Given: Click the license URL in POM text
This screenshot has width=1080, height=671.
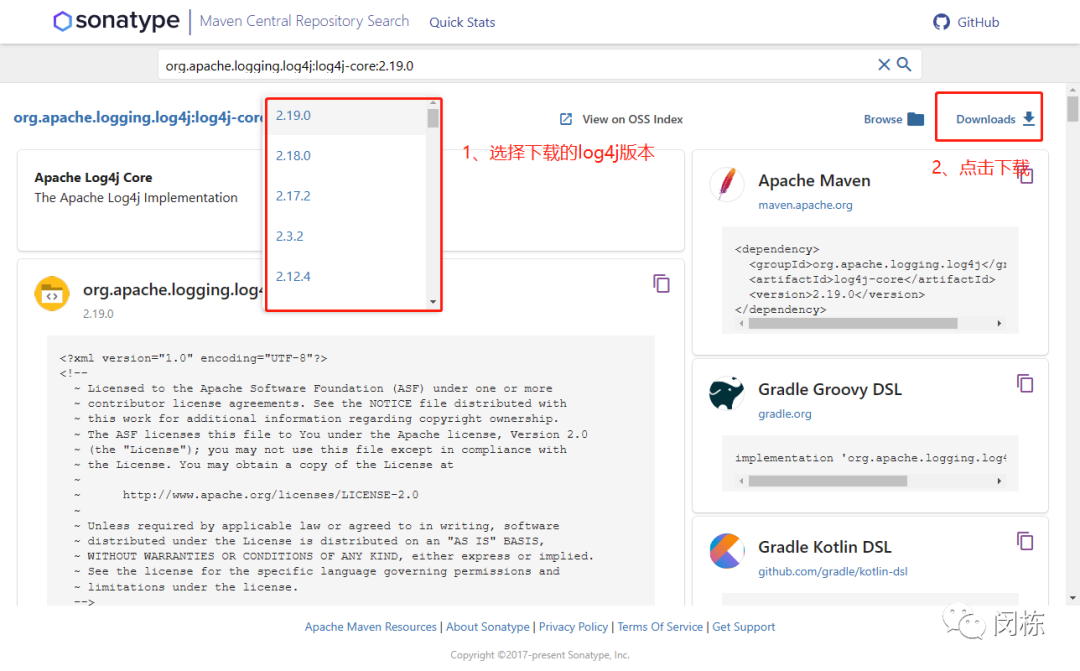Looking at the screenshot, I should tap(270, 495).
